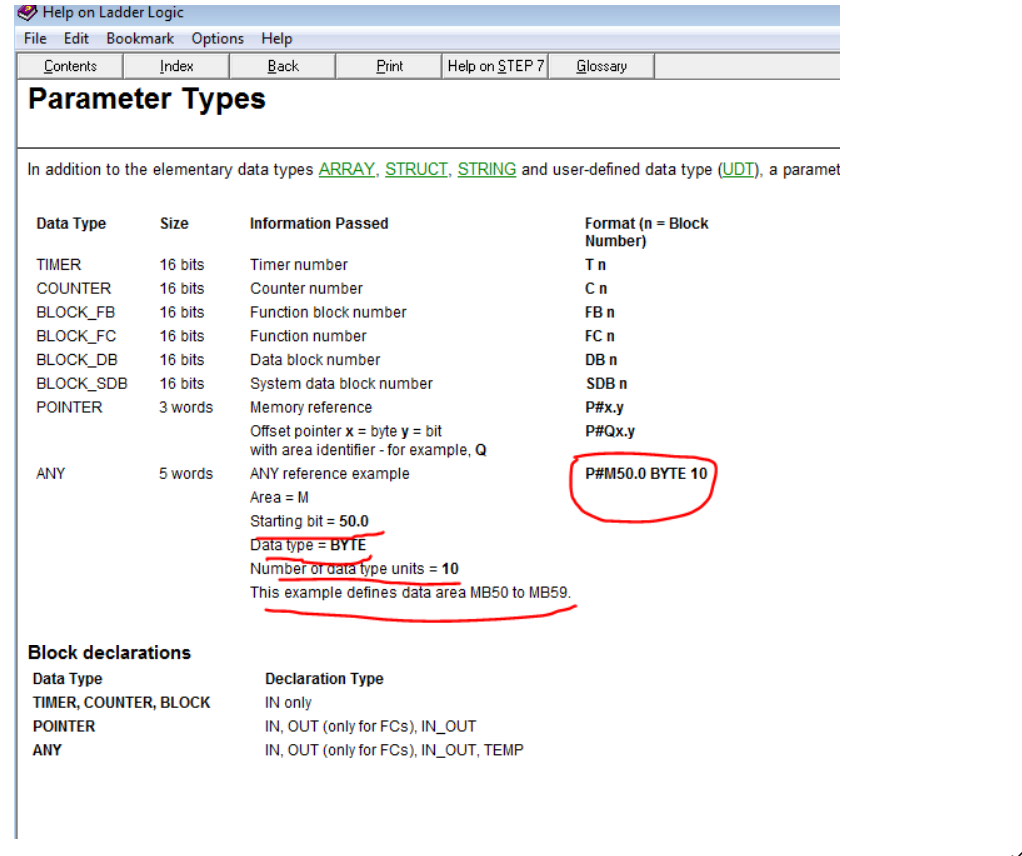Follow the UDT link
The width and height of the screenshot is (1022, 856).
(x=738, y=170)
